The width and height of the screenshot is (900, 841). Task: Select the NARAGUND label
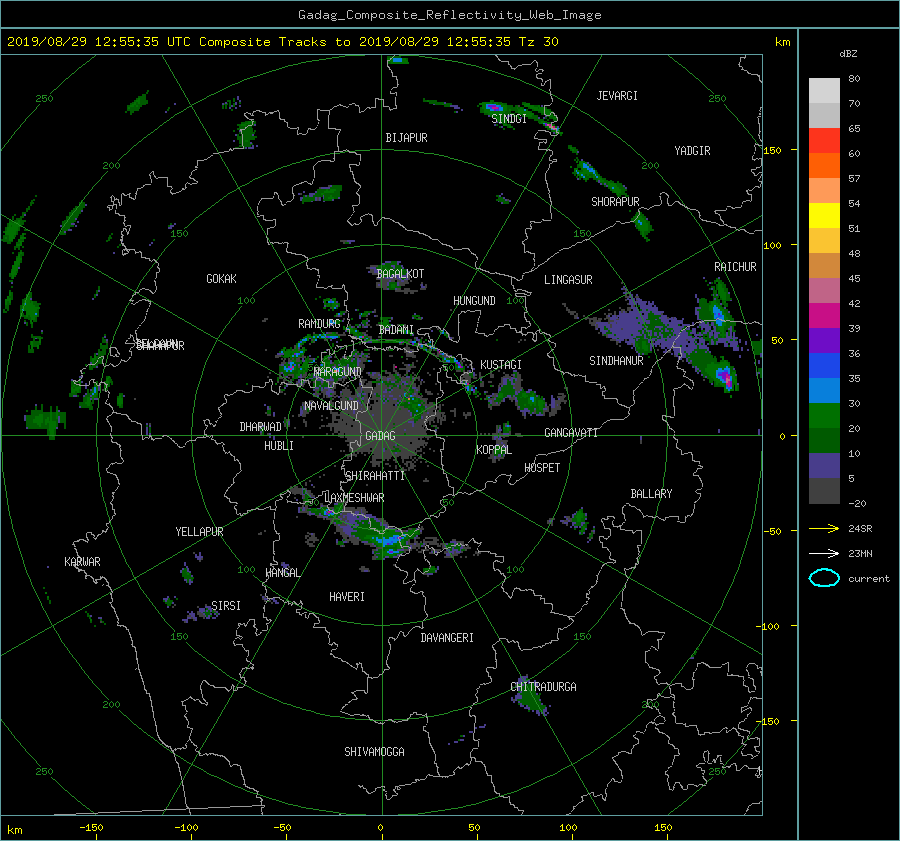click(338, 372)
